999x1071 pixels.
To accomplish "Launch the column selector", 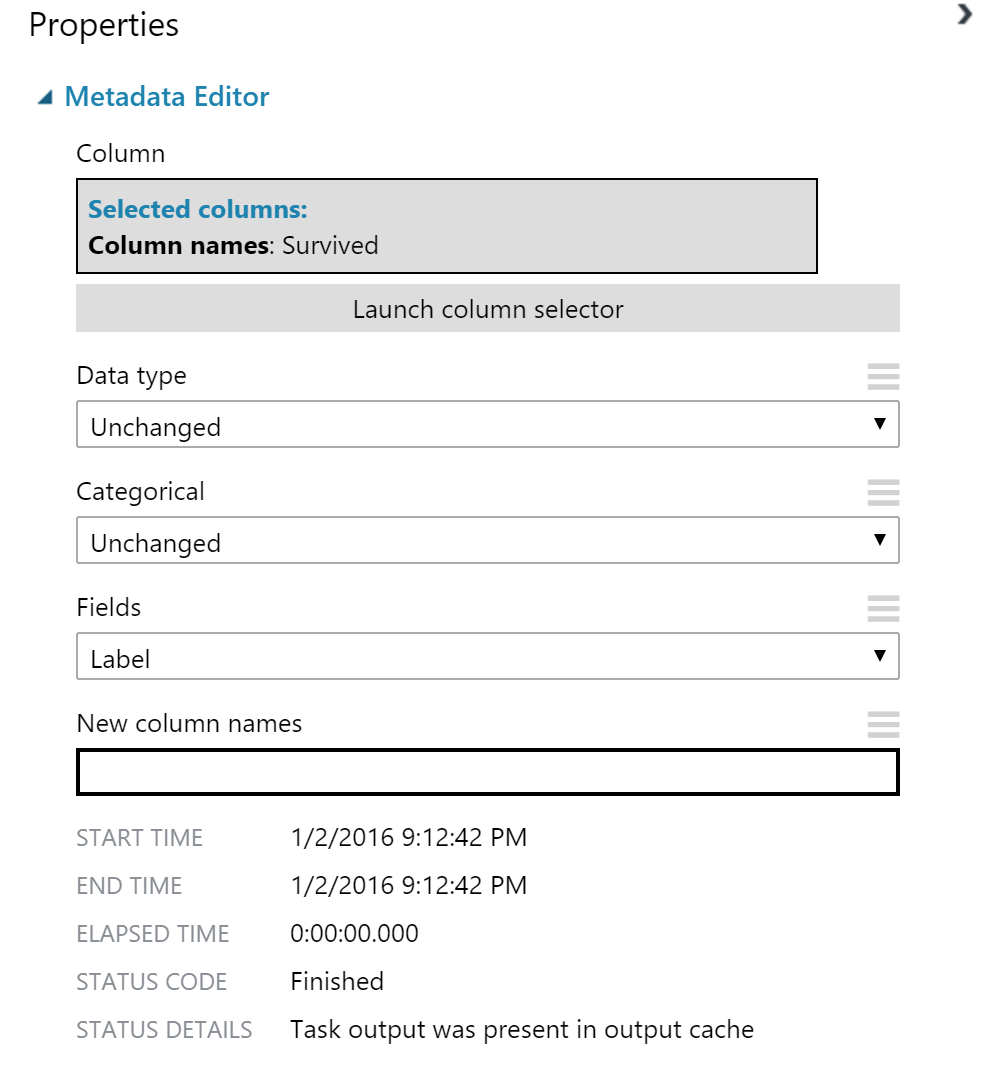I will 488,309.
